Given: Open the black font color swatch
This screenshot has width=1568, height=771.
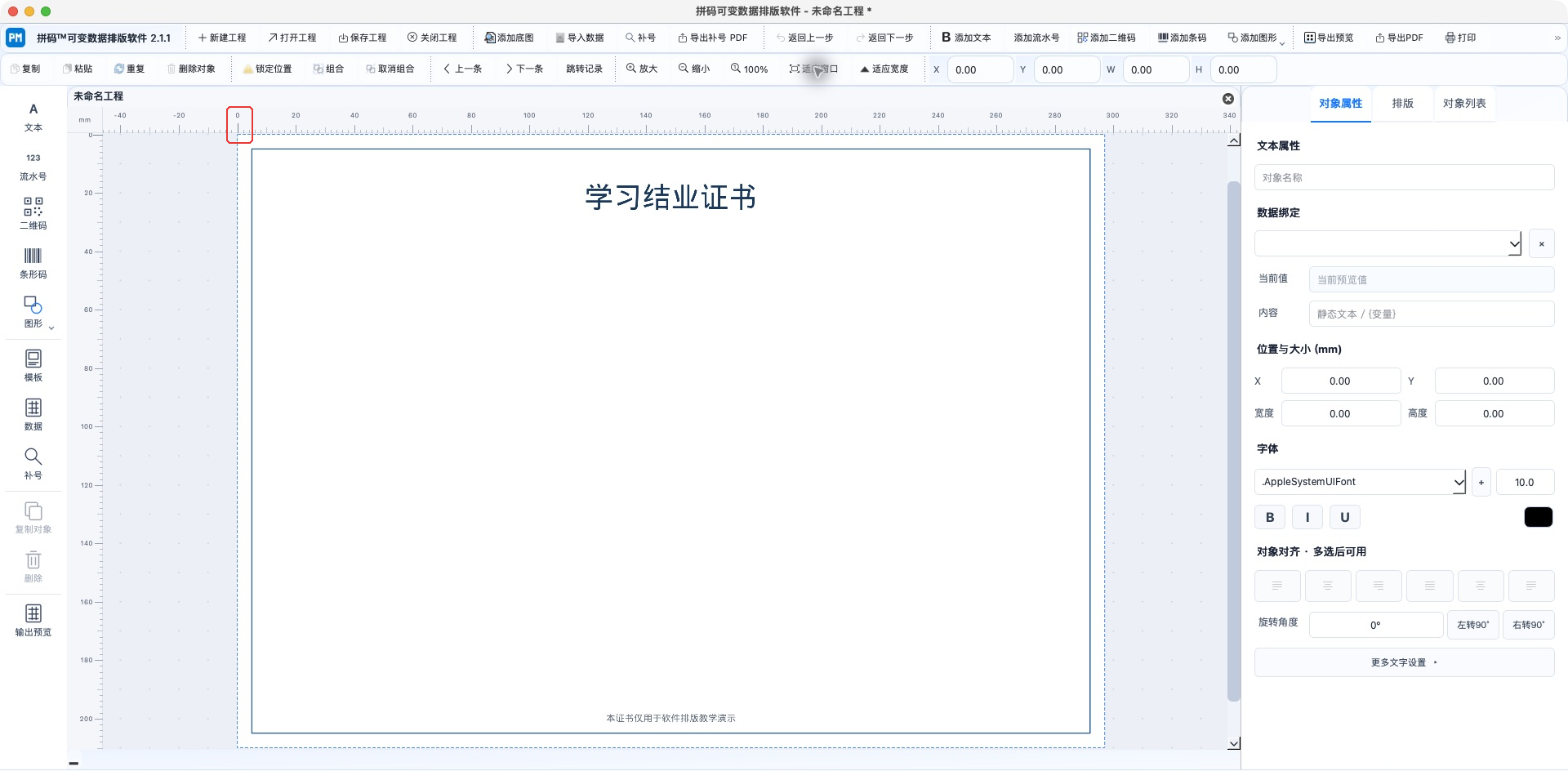Looking at the screenshot, I should point(1539,517).
